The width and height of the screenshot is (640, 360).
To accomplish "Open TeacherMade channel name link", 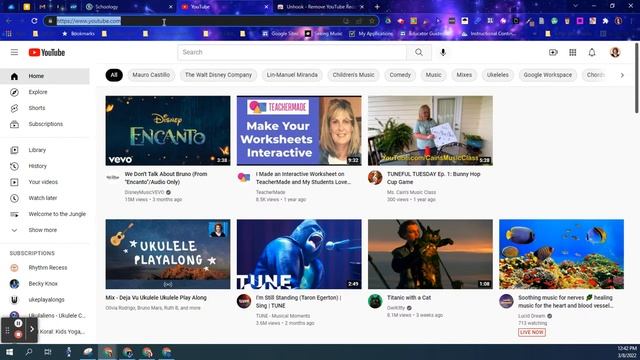I will 271,192.
